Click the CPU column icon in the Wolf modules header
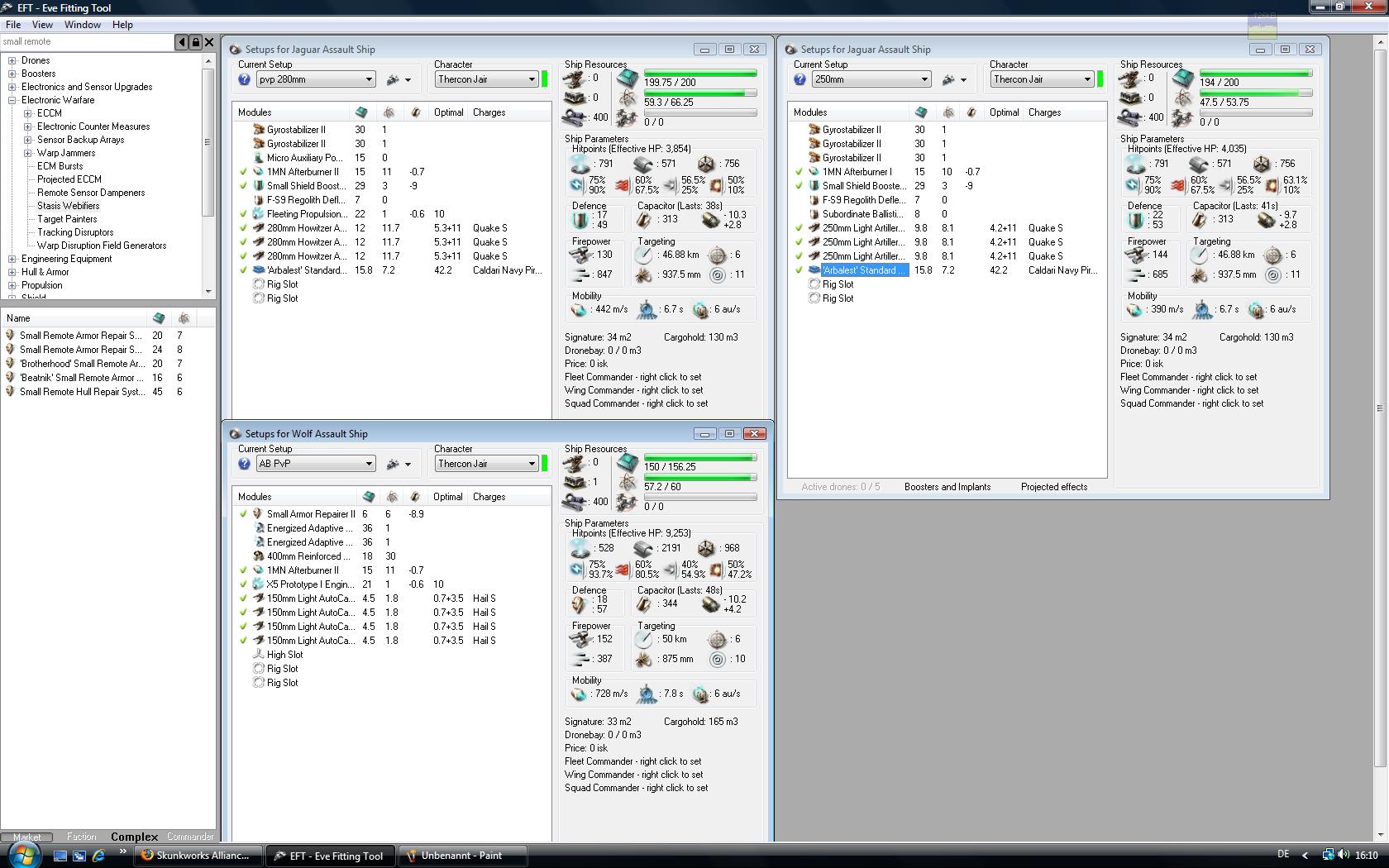This screenshot has height=868, width=1389. pos(369,497)
